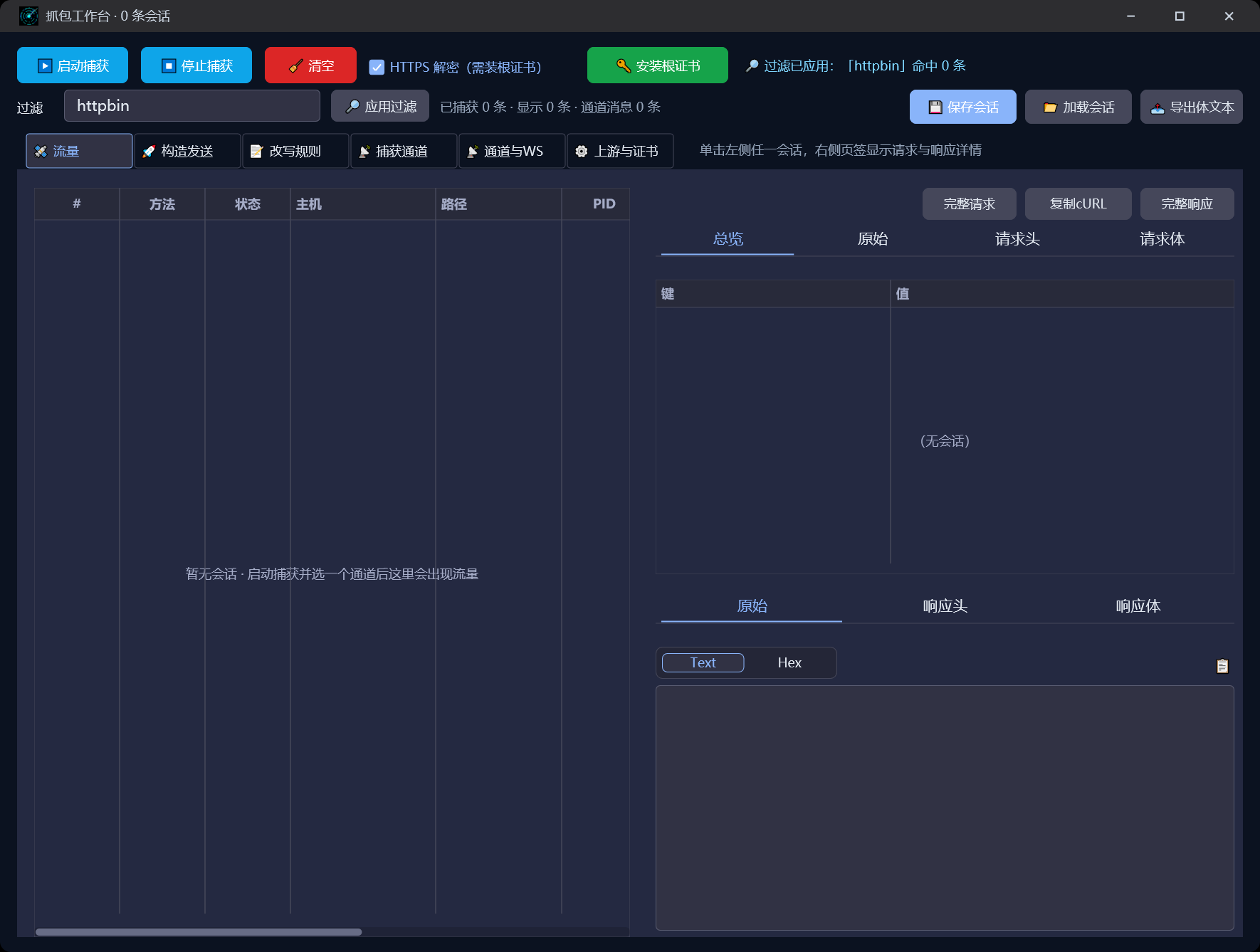Click the 启动捕获 start capture button
This screenshot has height=952, width=1260.
(x=73, y=65)
